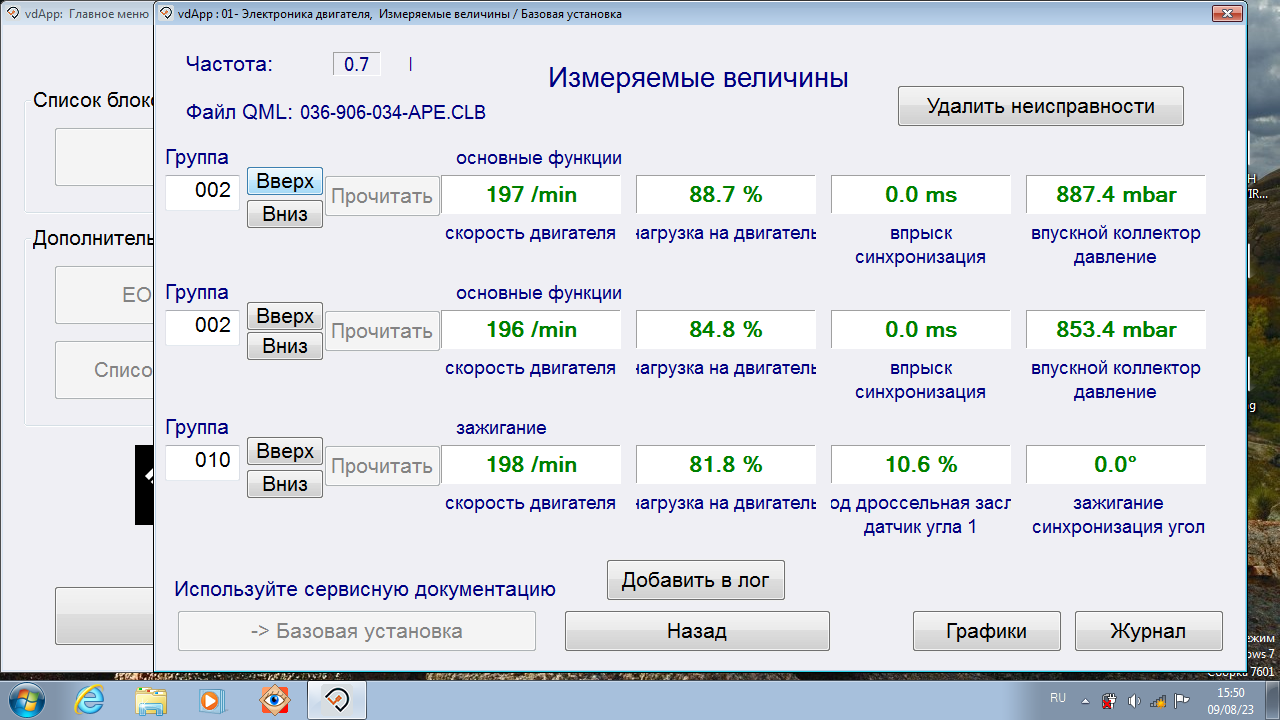The height and width of the screenshot is (720, 1280).
Task: Click the group number field showing 010
Action: pos(203,461)
